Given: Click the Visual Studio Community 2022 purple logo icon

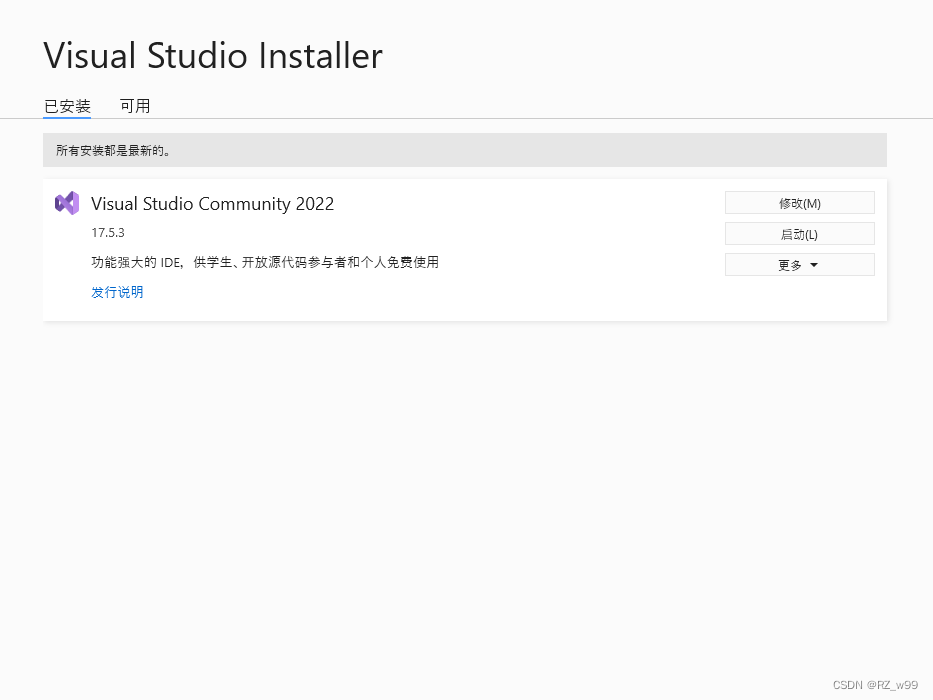Looking at the screenshot, I should point(67,203).
